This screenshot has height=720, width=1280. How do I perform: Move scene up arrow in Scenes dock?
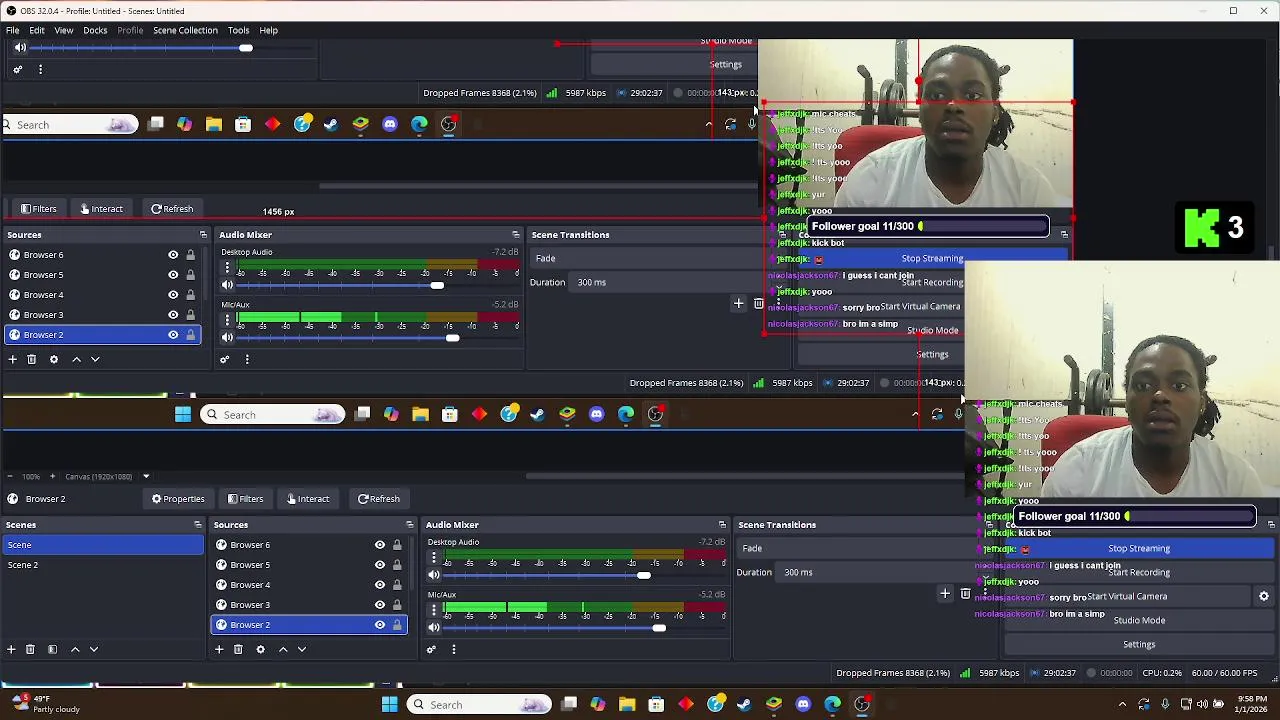click(x=75, y=649)
